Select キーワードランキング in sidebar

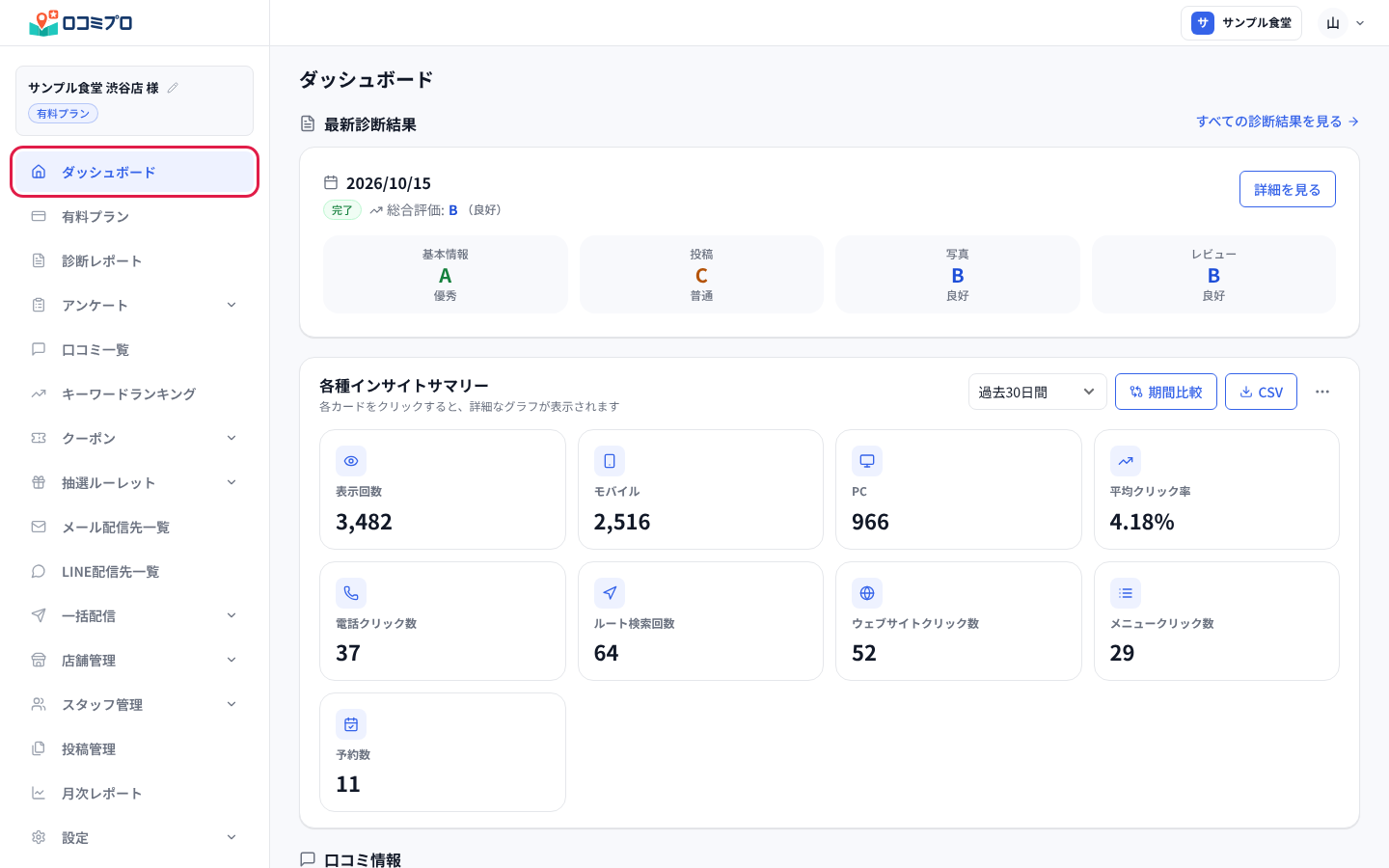[x=134, y=394]
